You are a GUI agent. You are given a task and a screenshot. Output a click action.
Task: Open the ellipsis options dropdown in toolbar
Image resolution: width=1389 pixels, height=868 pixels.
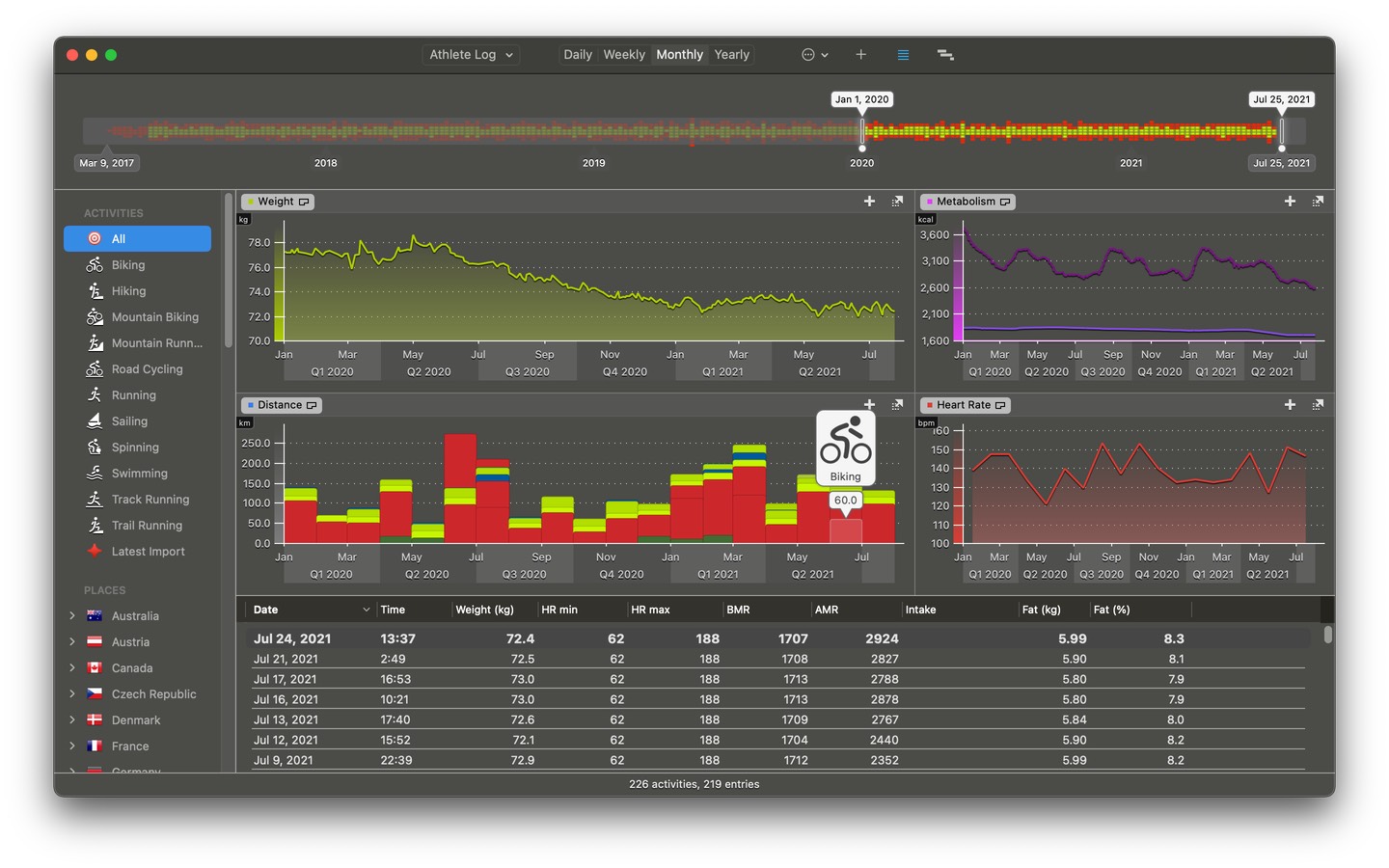pos(815,55)
